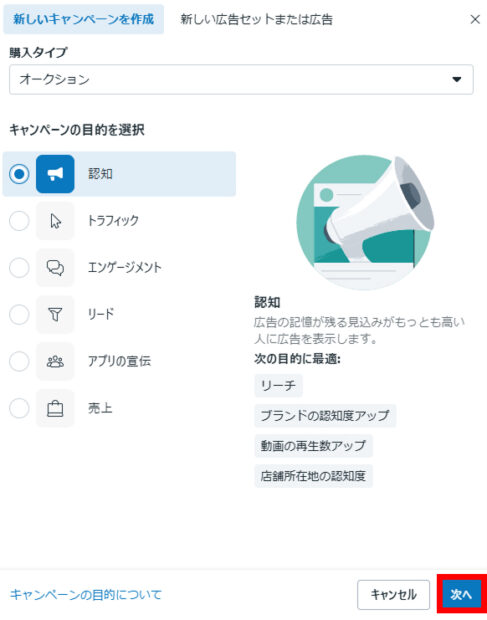The width and height of the screenshot is (487, 620).
Task: Click the トラフィック label text
Action: [x=113, y=221]
